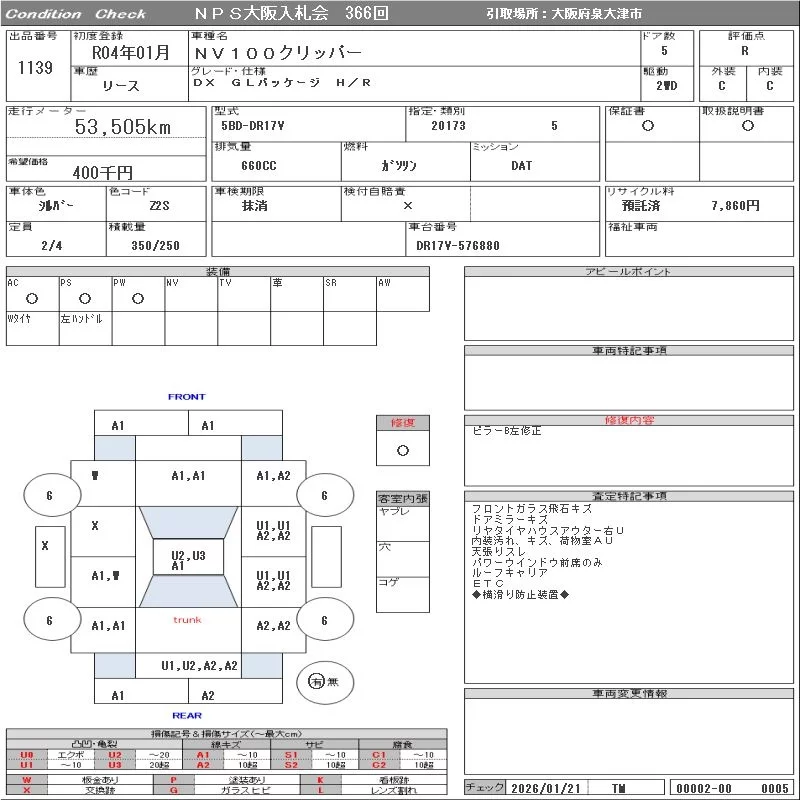Viewport: 800px width, 800px height.
Task: Select rear gate damage 'U1,U2,A2,A2'
Action: (199, 666)
